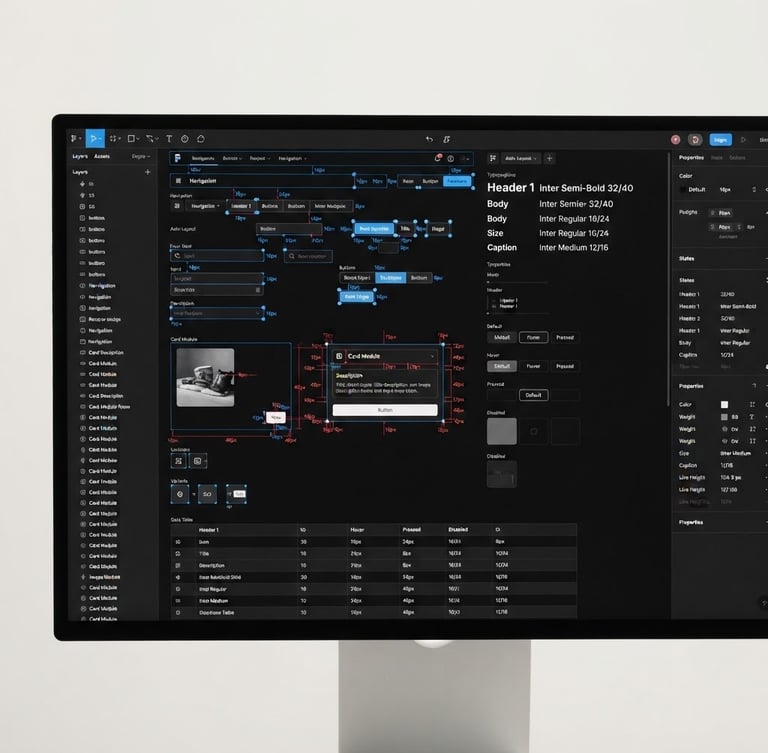This screenshot has width=768, height=753.
Task: Click the Hover column header in data table
Action: 357,530
